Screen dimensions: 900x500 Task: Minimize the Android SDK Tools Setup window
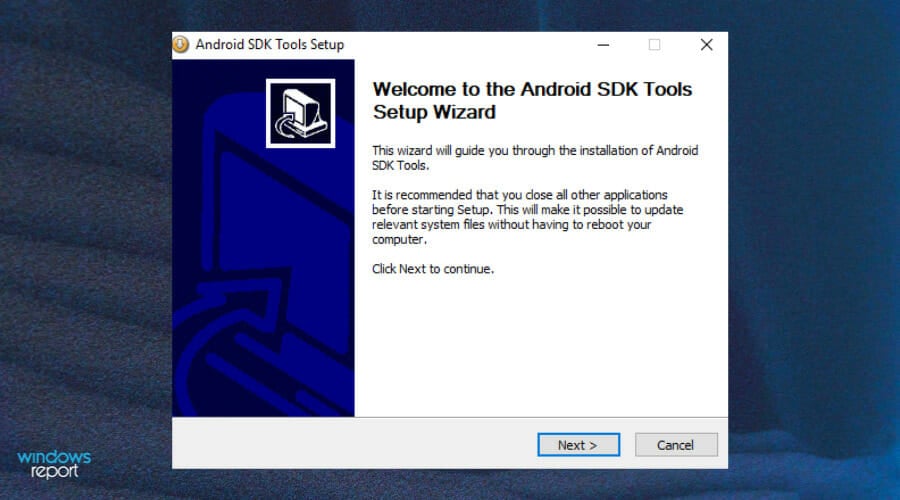603,45
